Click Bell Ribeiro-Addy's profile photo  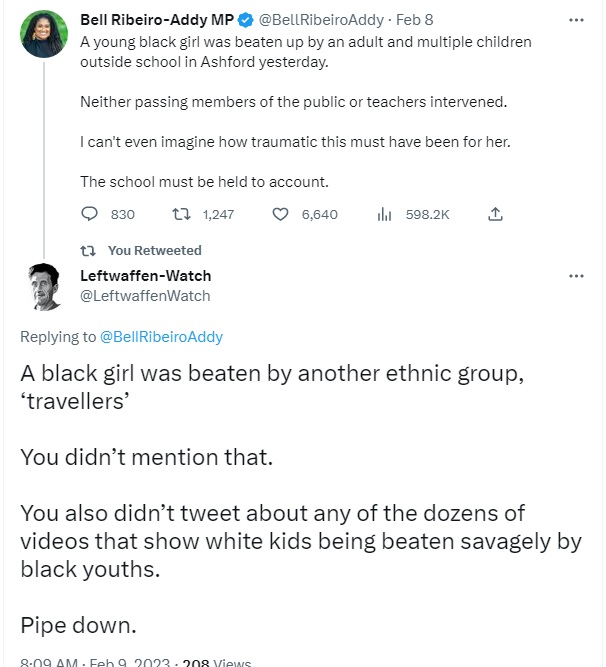point(43,34)
